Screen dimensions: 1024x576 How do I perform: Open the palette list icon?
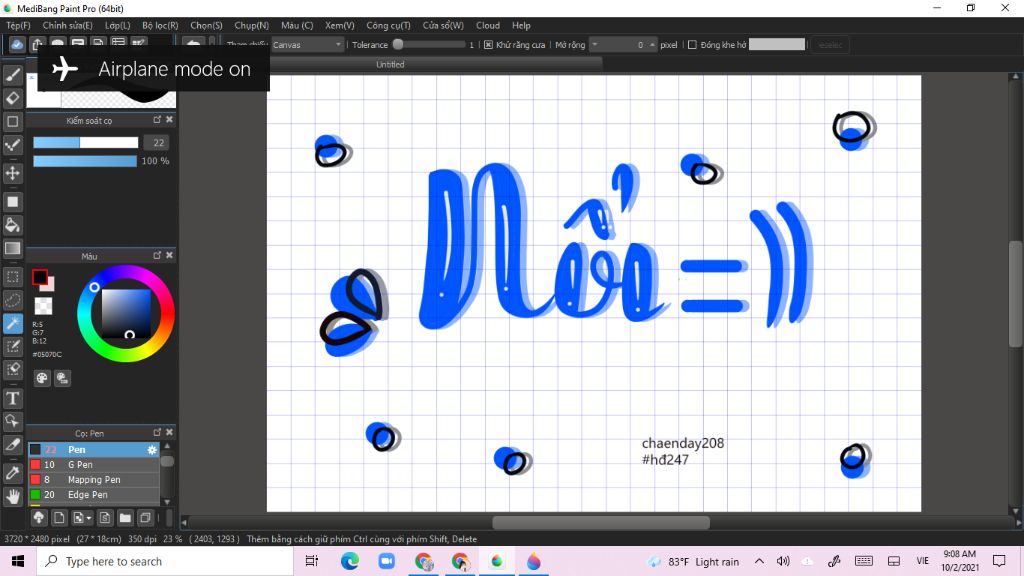(63, 378)
